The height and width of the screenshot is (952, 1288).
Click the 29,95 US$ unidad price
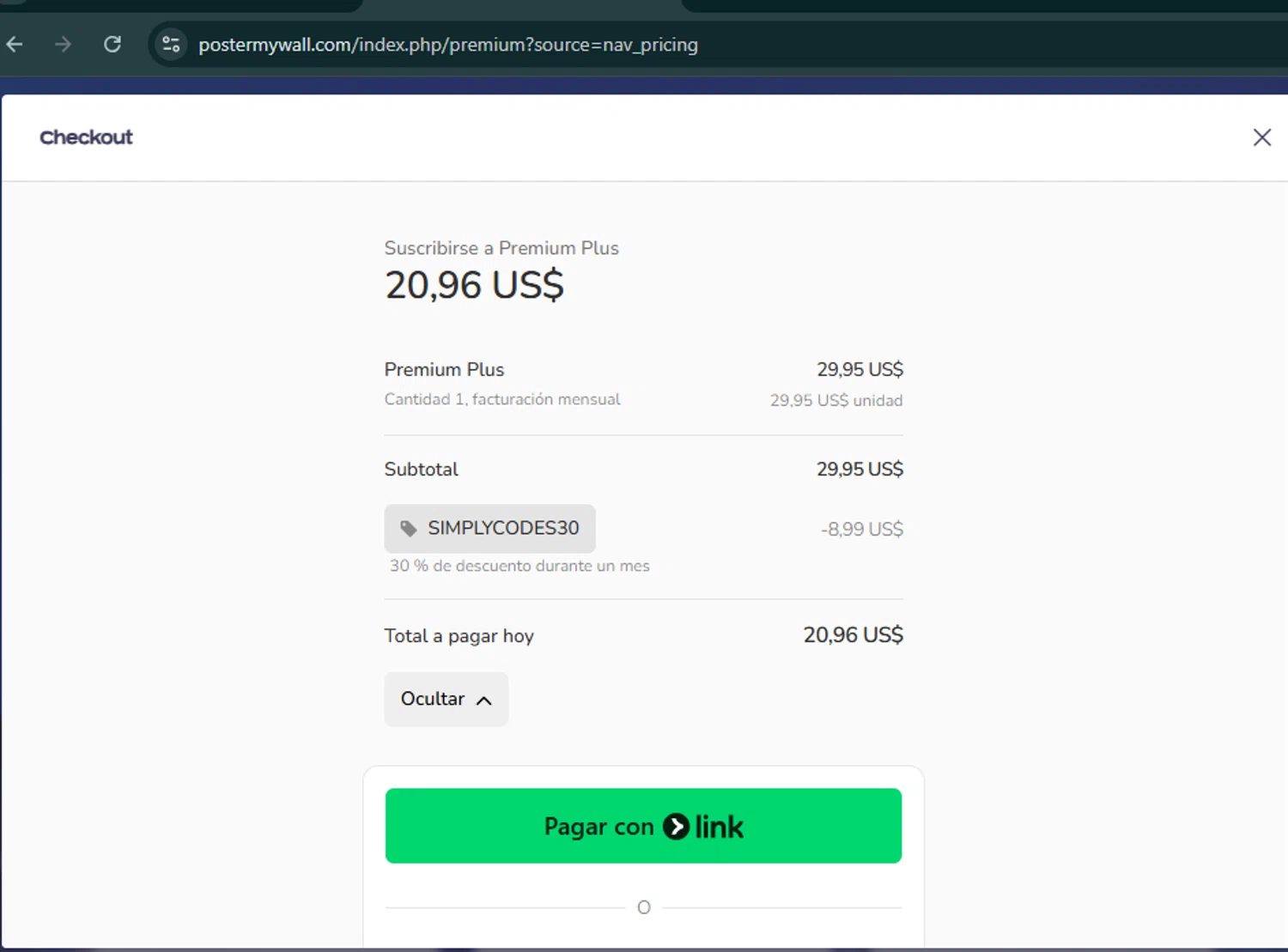[835, 400]
